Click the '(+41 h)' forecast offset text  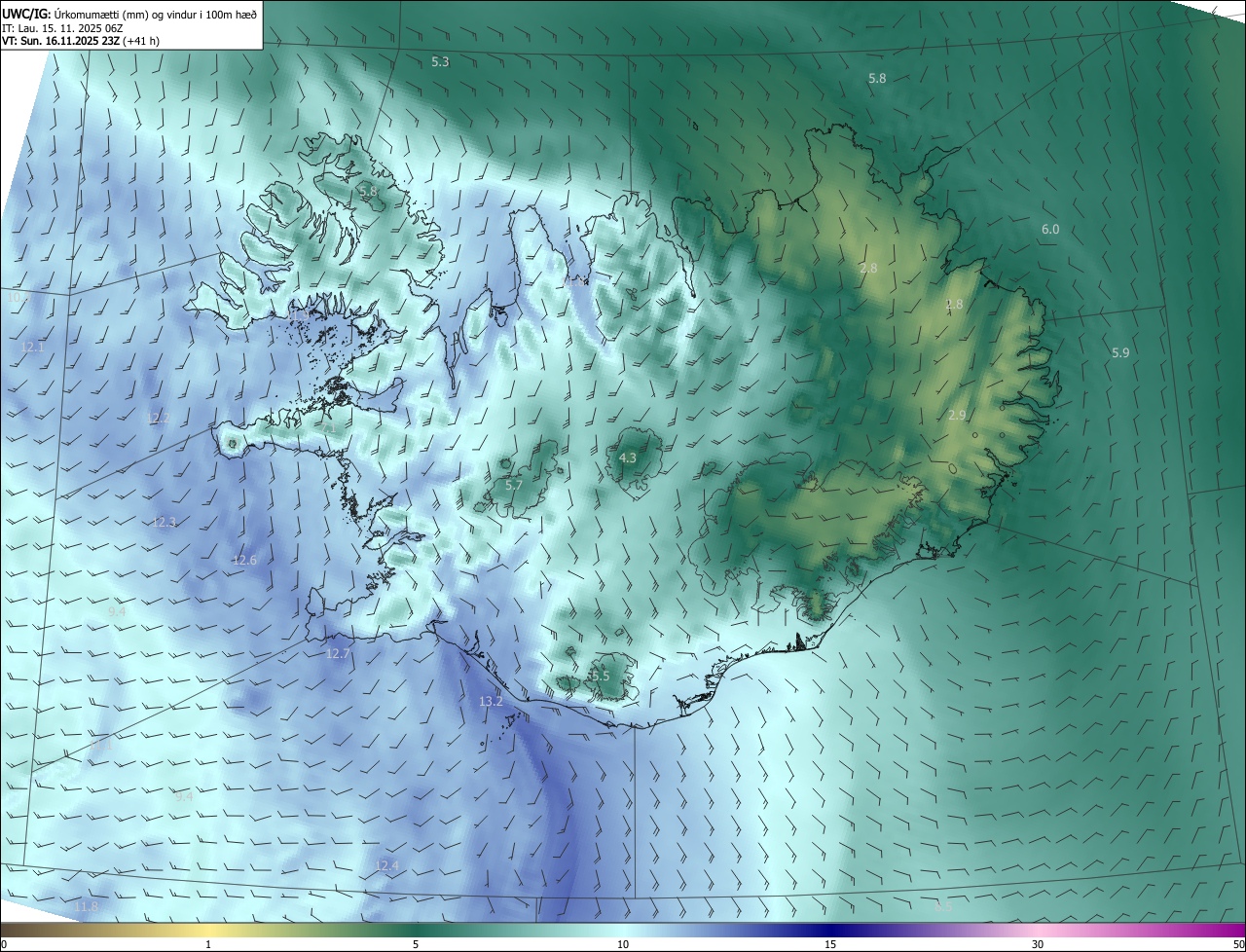(x=142, y=42)
